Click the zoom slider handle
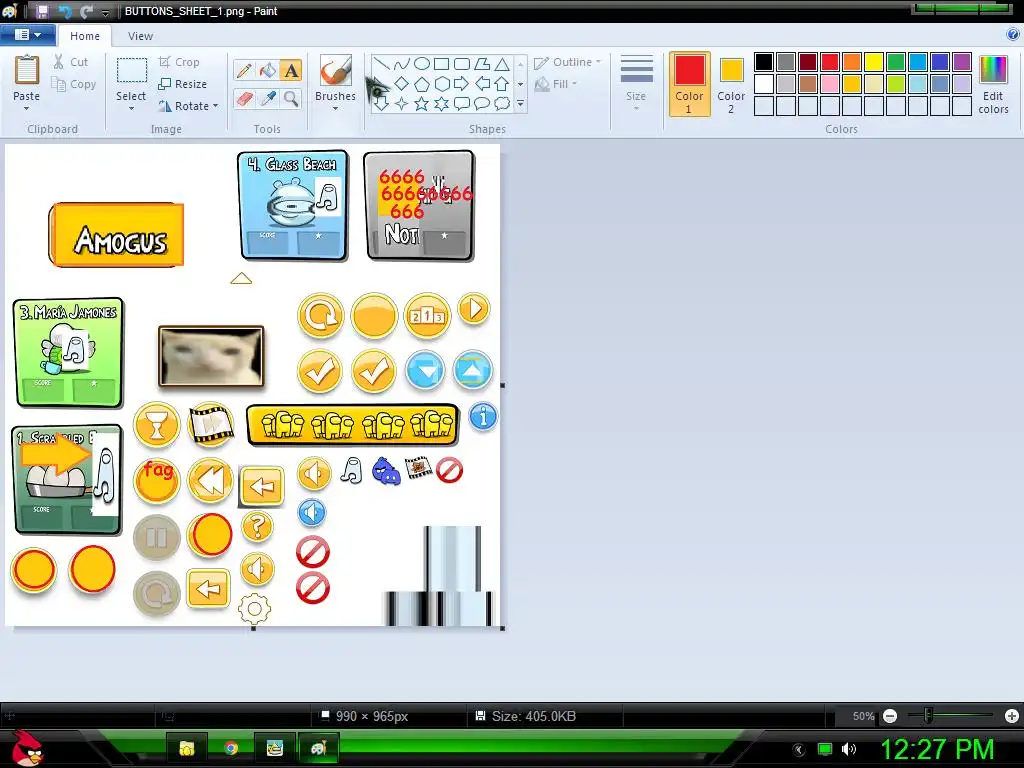The image size is (1024, 768). point(928,716)
